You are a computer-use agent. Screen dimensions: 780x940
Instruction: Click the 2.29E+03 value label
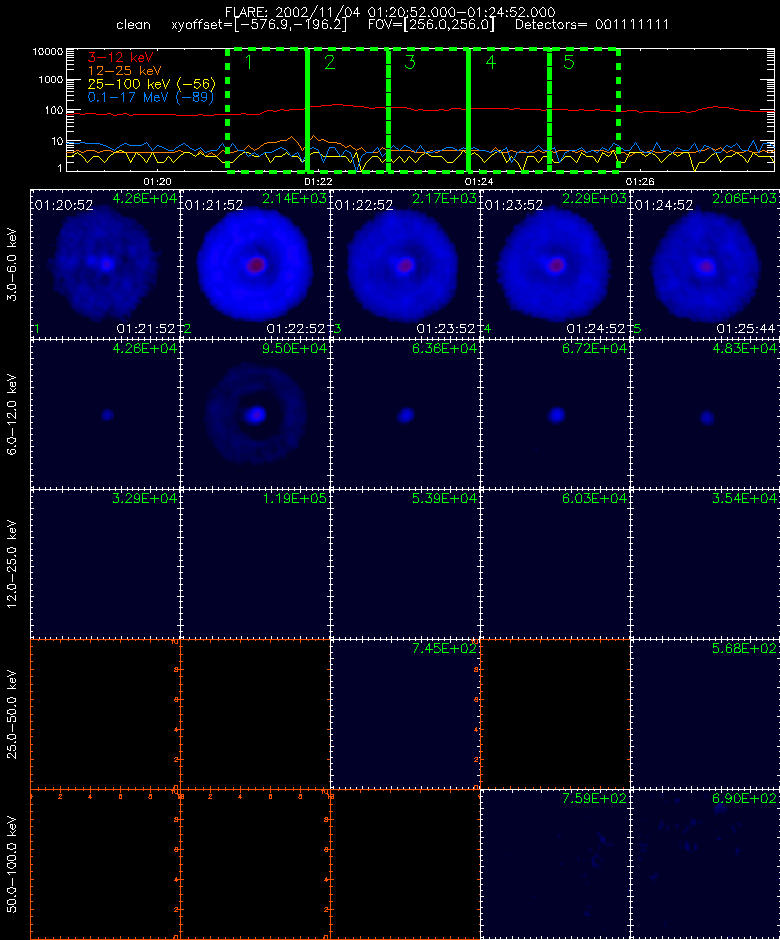tap(594, 198)
